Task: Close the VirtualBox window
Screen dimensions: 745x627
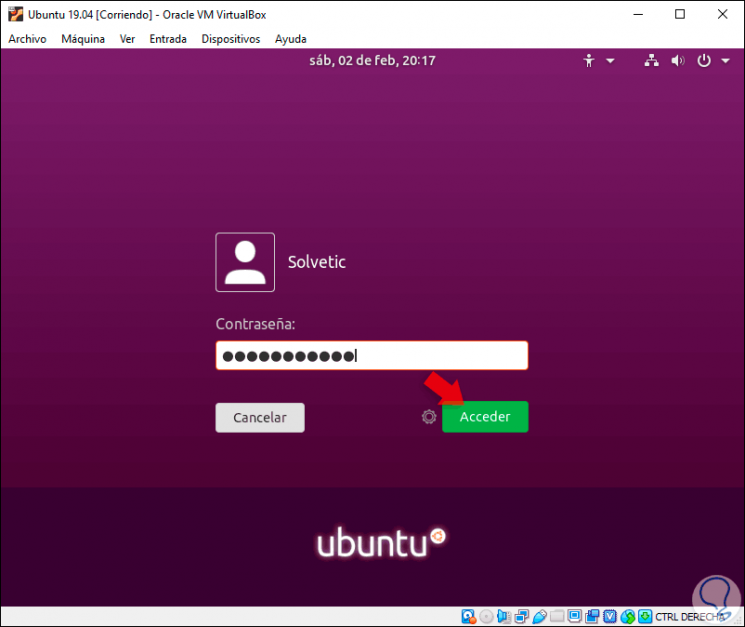Action: (x=723, y=14)
